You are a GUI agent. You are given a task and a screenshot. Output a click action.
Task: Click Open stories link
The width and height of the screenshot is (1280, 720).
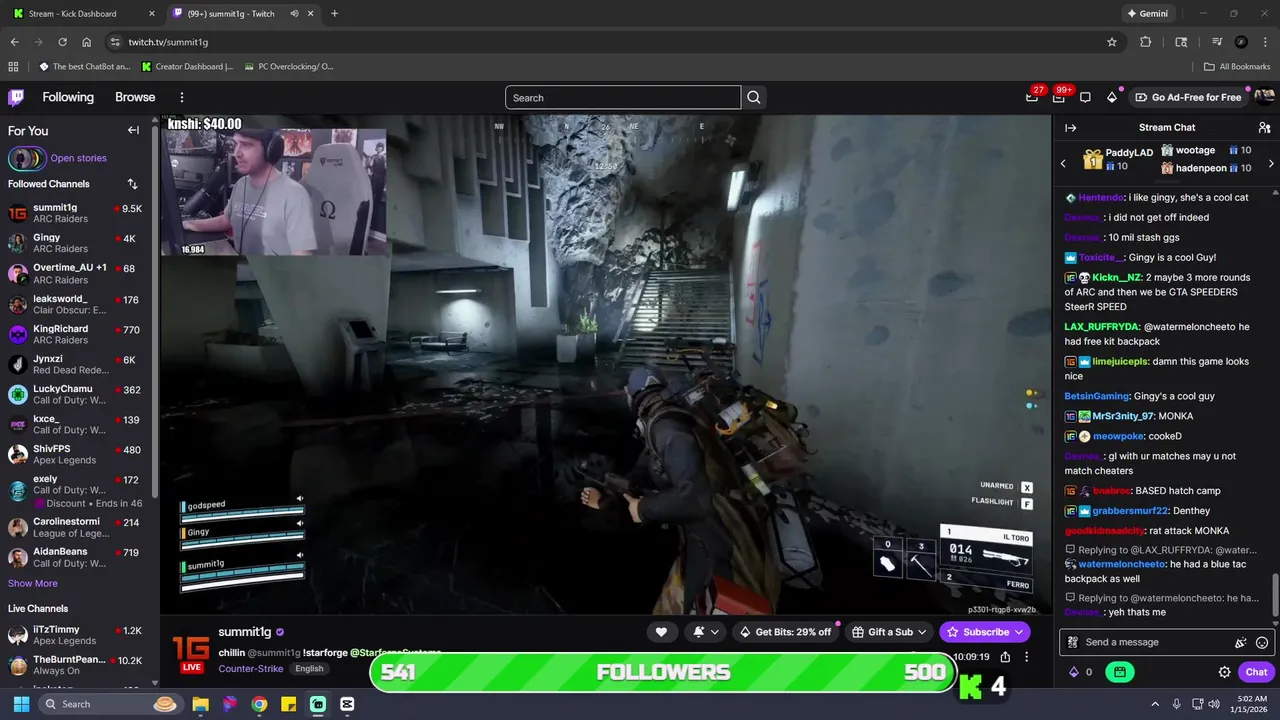tap(78, 158)
